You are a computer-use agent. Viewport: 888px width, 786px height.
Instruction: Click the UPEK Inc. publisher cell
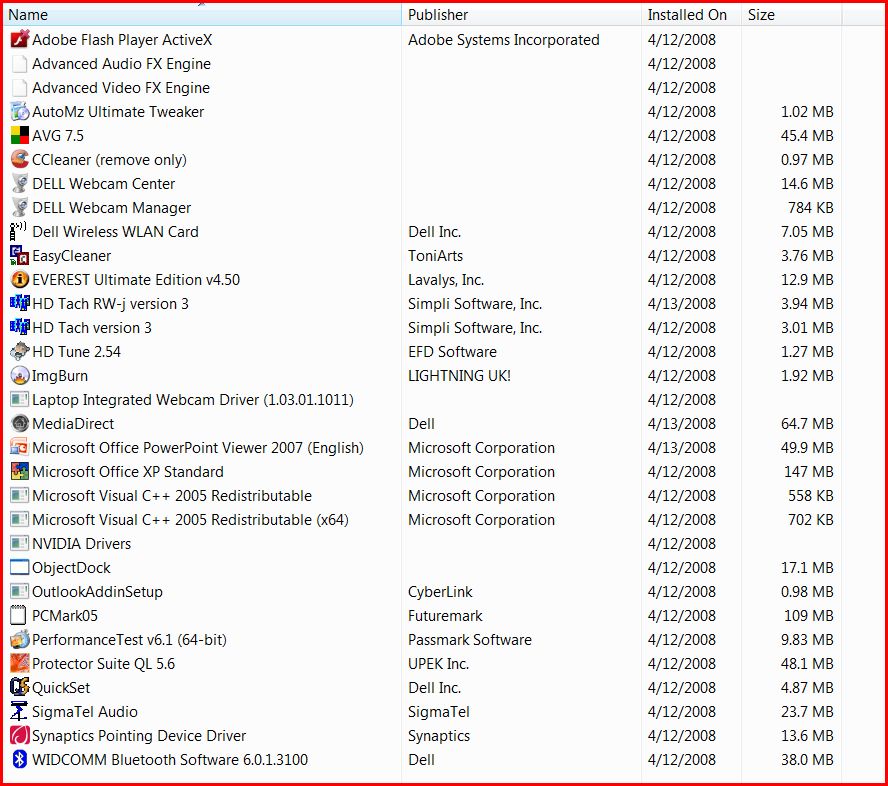[438, 664]
